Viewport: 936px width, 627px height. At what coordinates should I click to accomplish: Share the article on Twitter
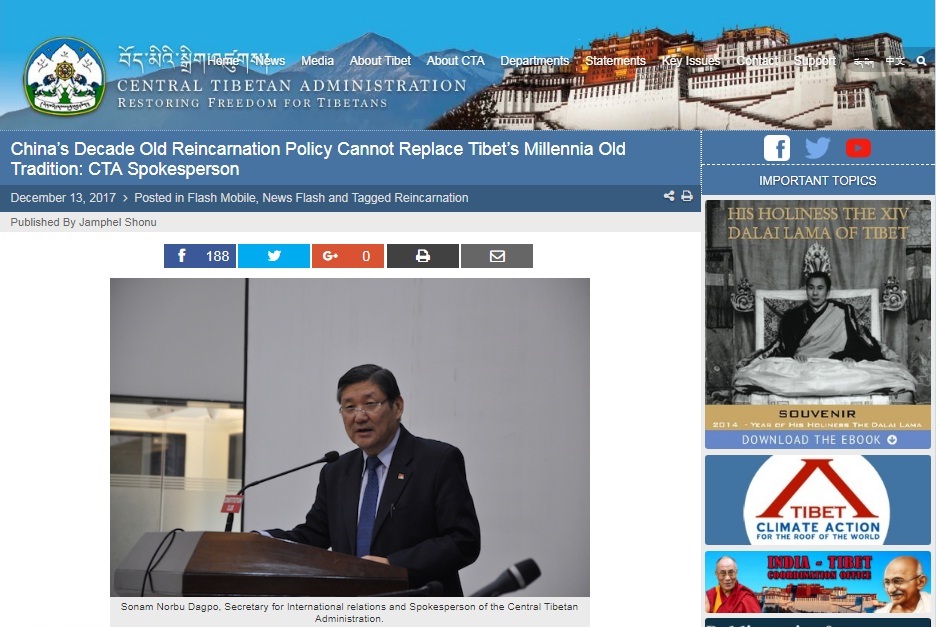274,256
